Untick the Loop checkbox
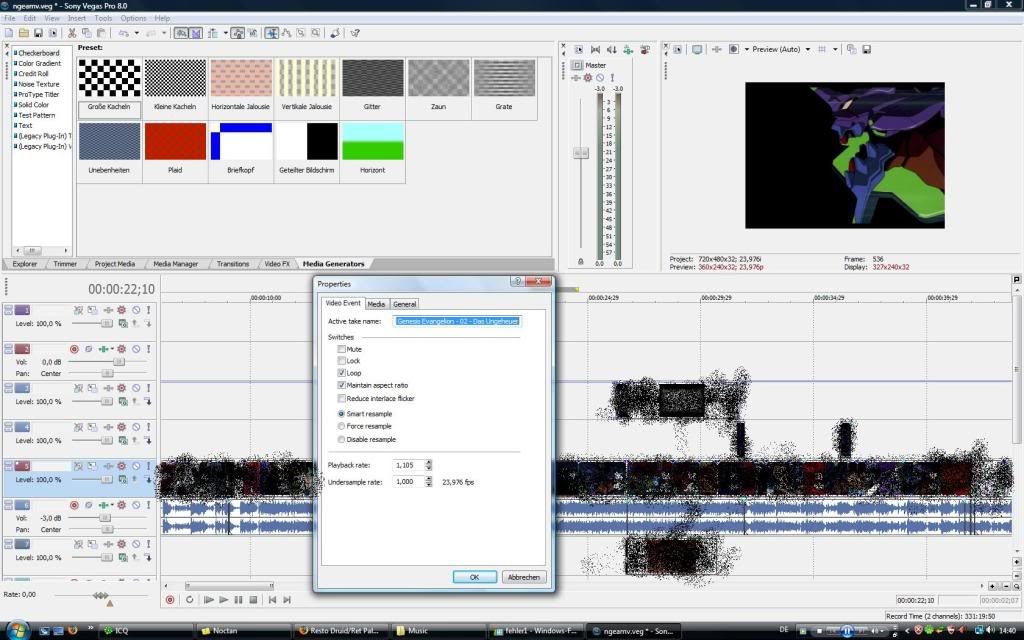 (x=342, y=373)
